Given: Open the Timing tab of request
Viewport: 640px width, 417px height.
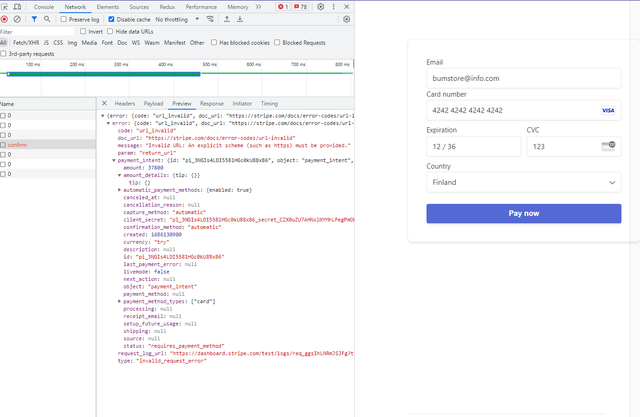Looking at the screenshot, I should click(x=269, y=104).
